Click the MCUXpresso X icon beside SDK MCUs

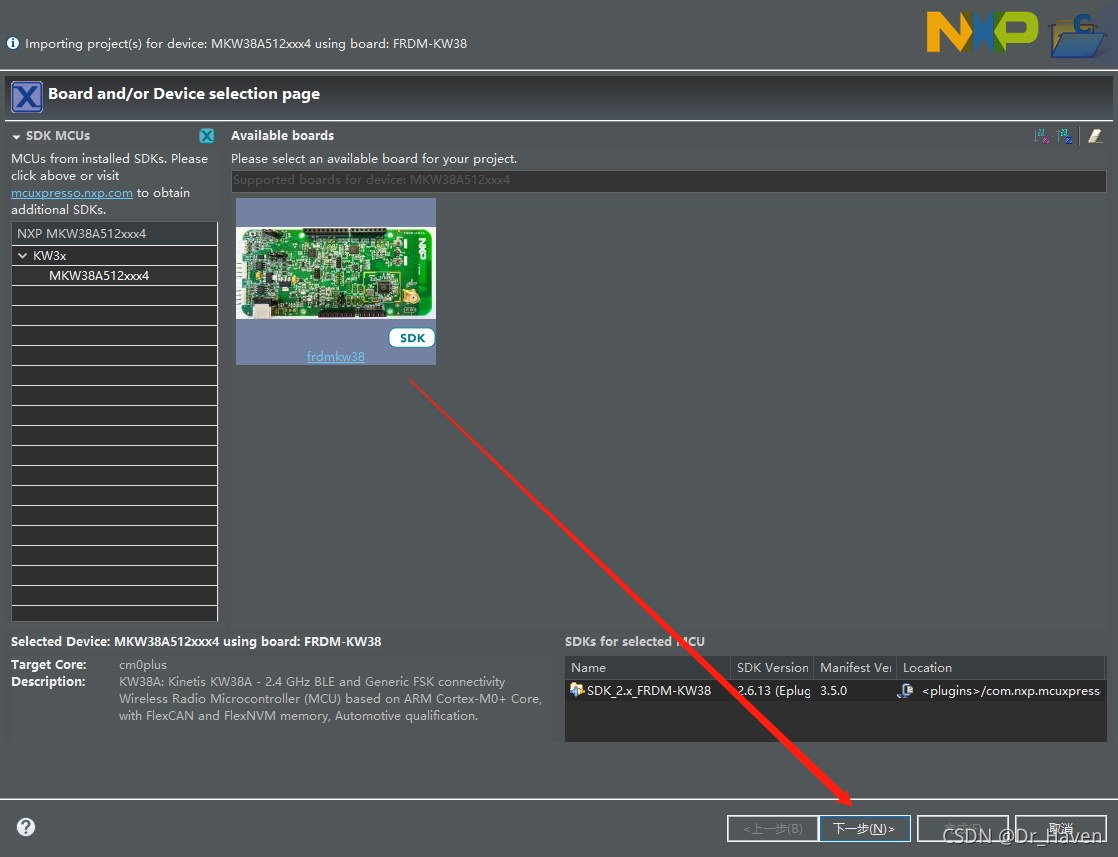207,135
